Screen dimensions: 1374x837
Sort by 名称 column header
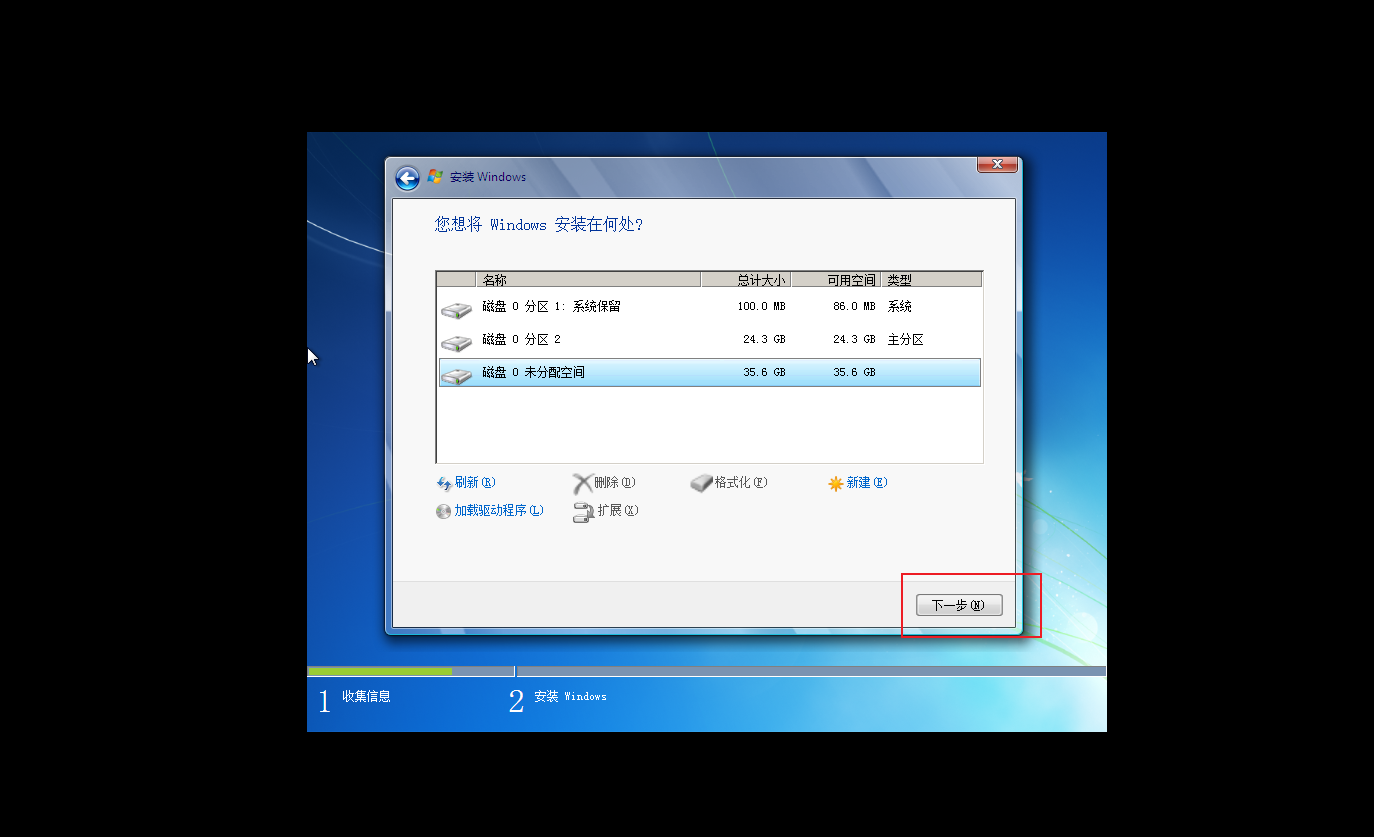[588, 280]
